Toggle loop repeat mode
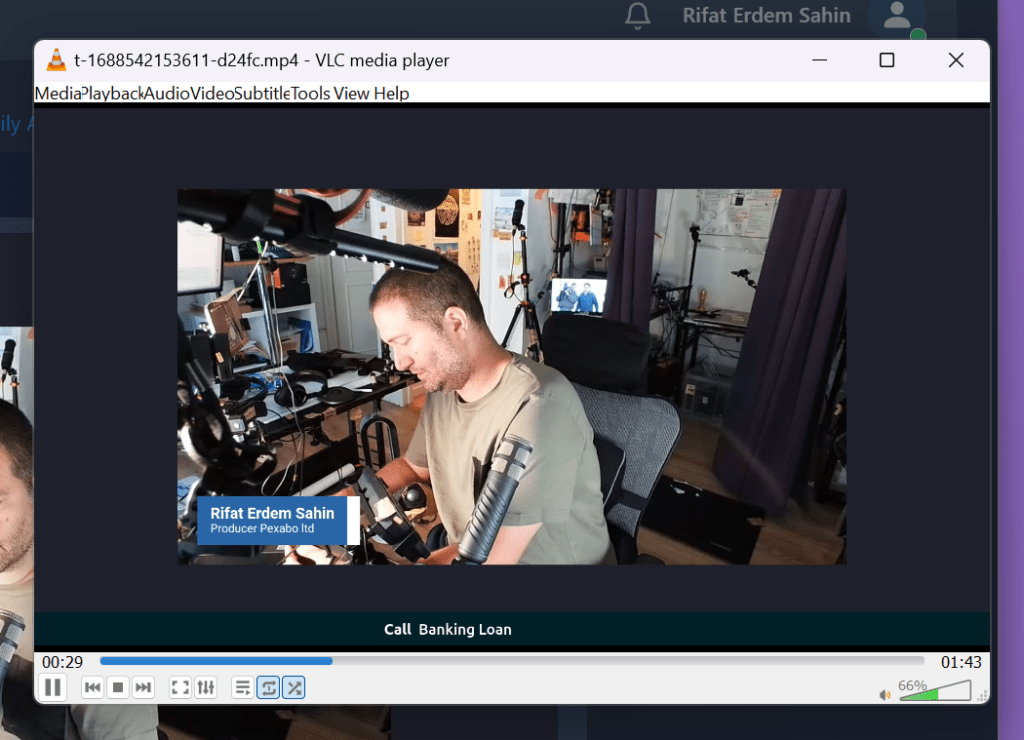Image resolution: width=1024 pixels, height=740 pixels. click(268, 687)
